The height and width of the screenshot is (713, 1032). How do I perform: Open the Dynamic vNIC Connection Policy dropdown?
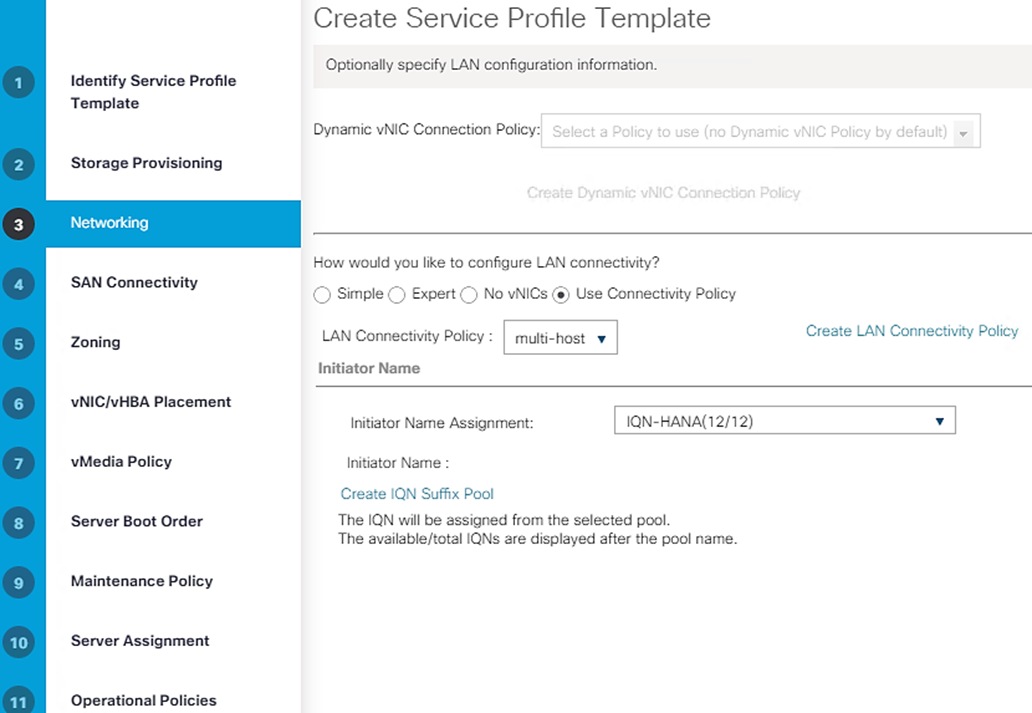pos(760,132)
